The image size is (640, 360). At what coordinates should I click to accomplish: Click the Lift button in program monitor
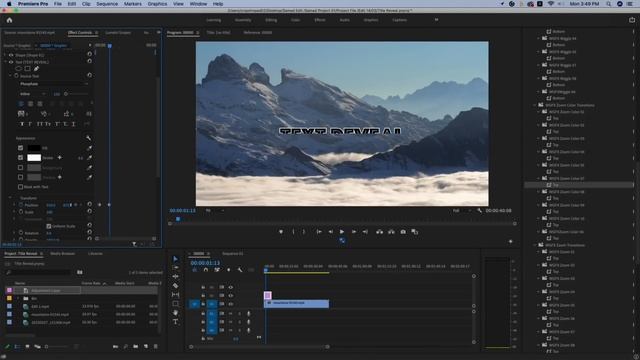380,232
